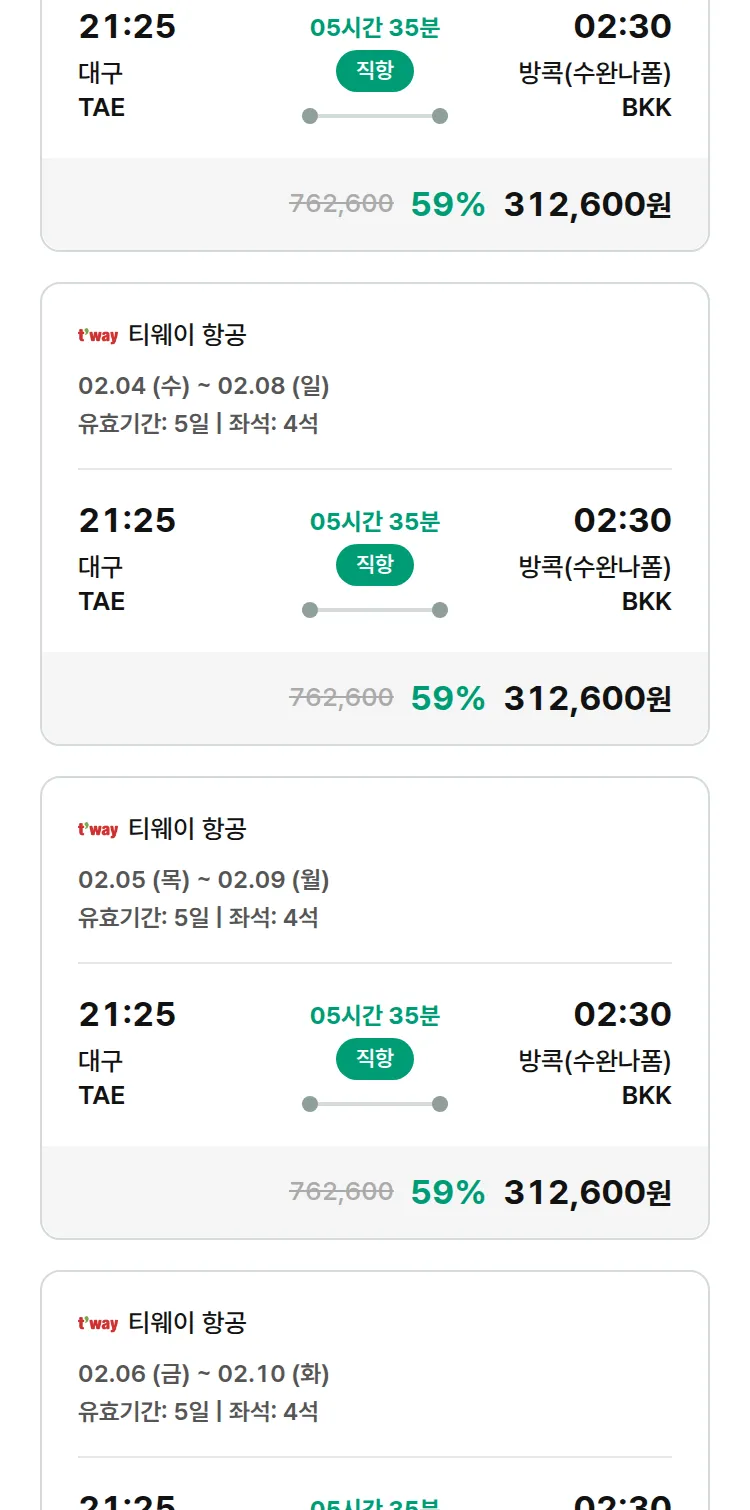
Task: Click t'way logo on 02.04 flight card
Action: click(x=98, y=336)
